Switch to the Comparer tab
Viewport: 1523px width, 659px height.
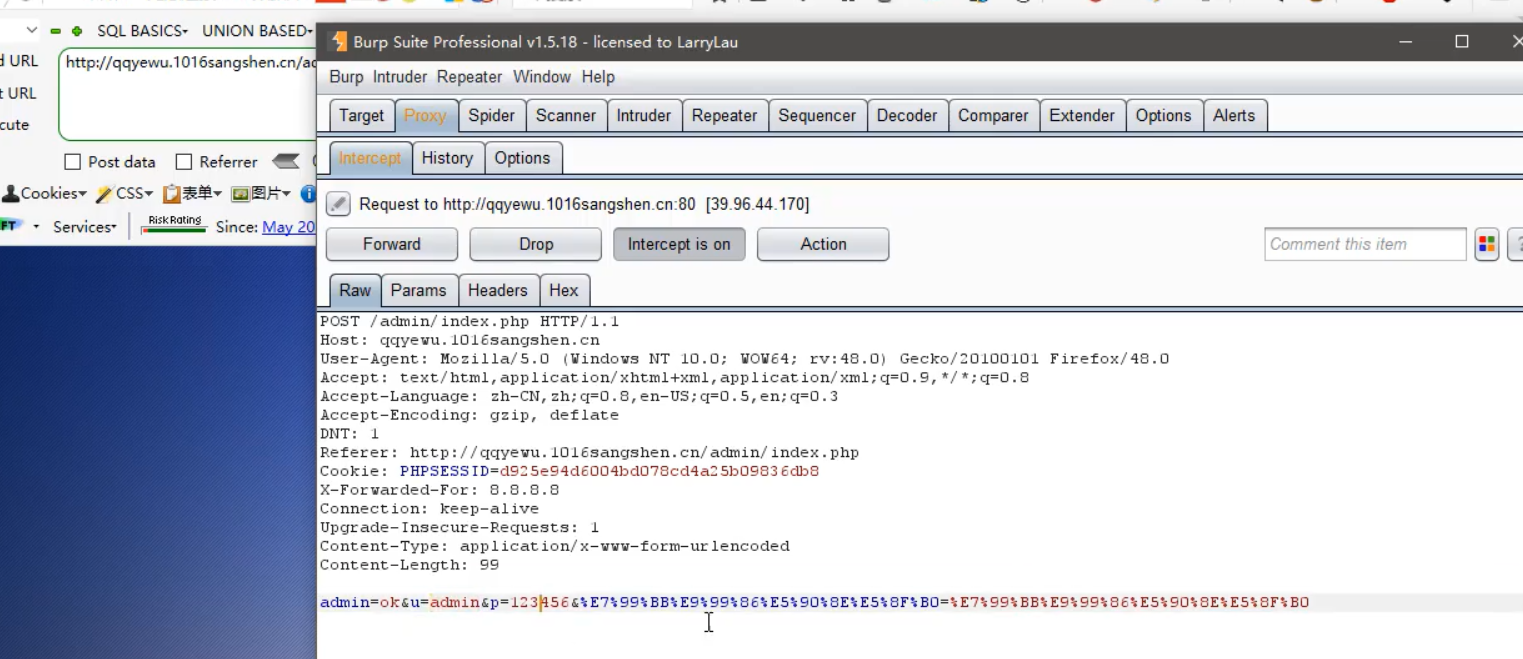coord(993,115)
